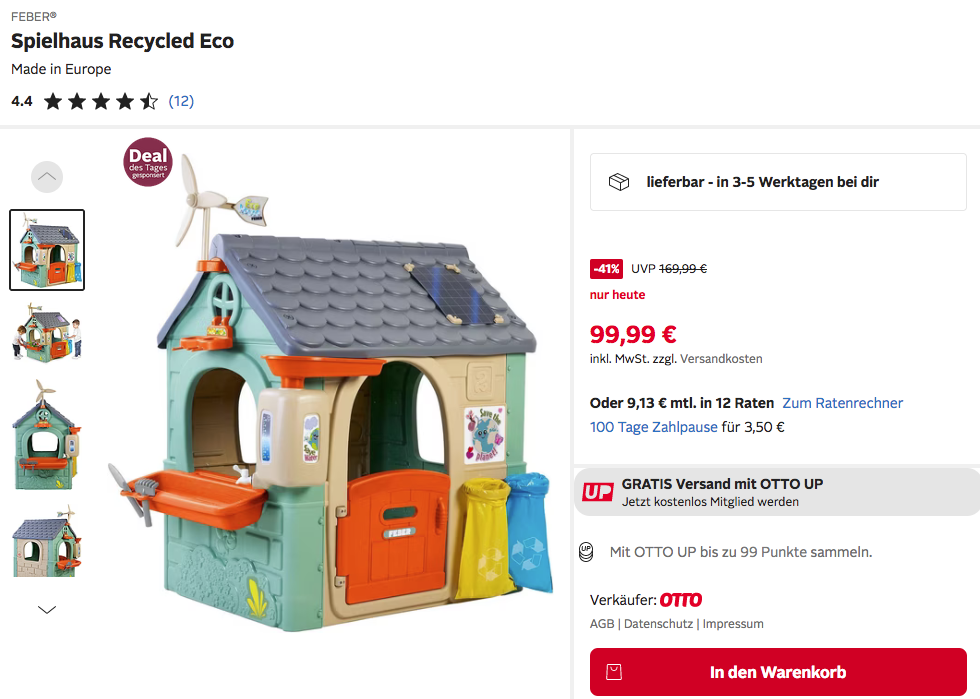Image resolution: width=980 pixels, height=699 pixels.
Task: Open the Impressum link
Action: point(732,624)
